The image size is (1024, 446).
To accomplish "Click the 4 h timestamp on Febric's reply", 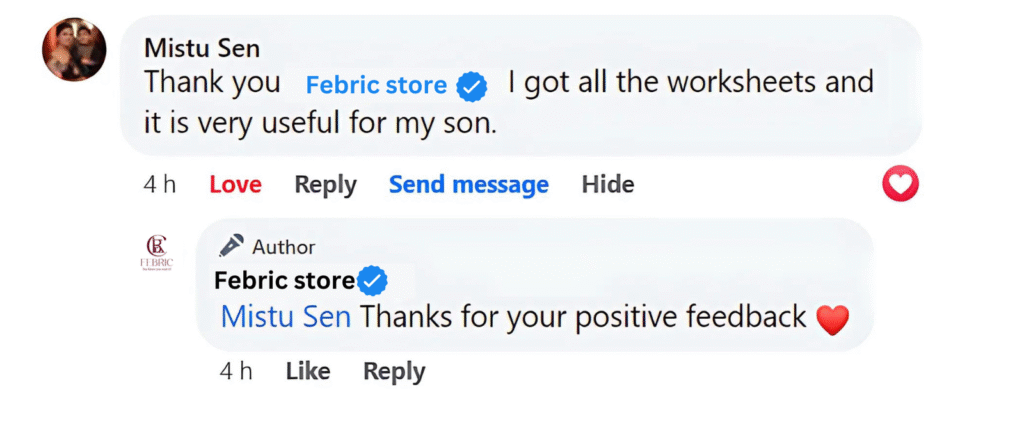I will [x=236, y=371].
